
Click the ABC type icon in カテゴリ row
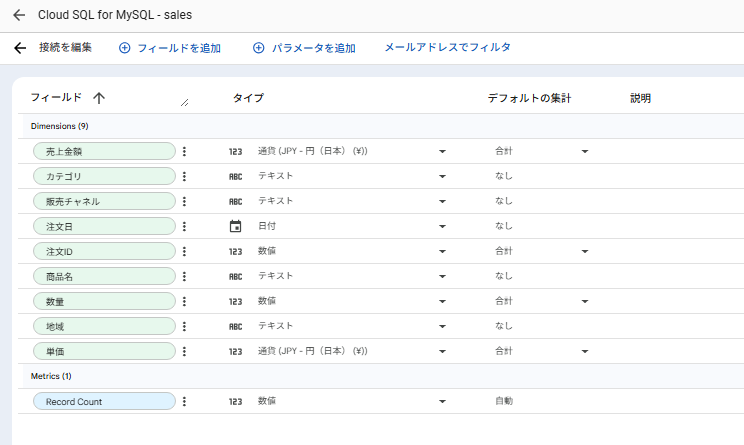point(235,176)
